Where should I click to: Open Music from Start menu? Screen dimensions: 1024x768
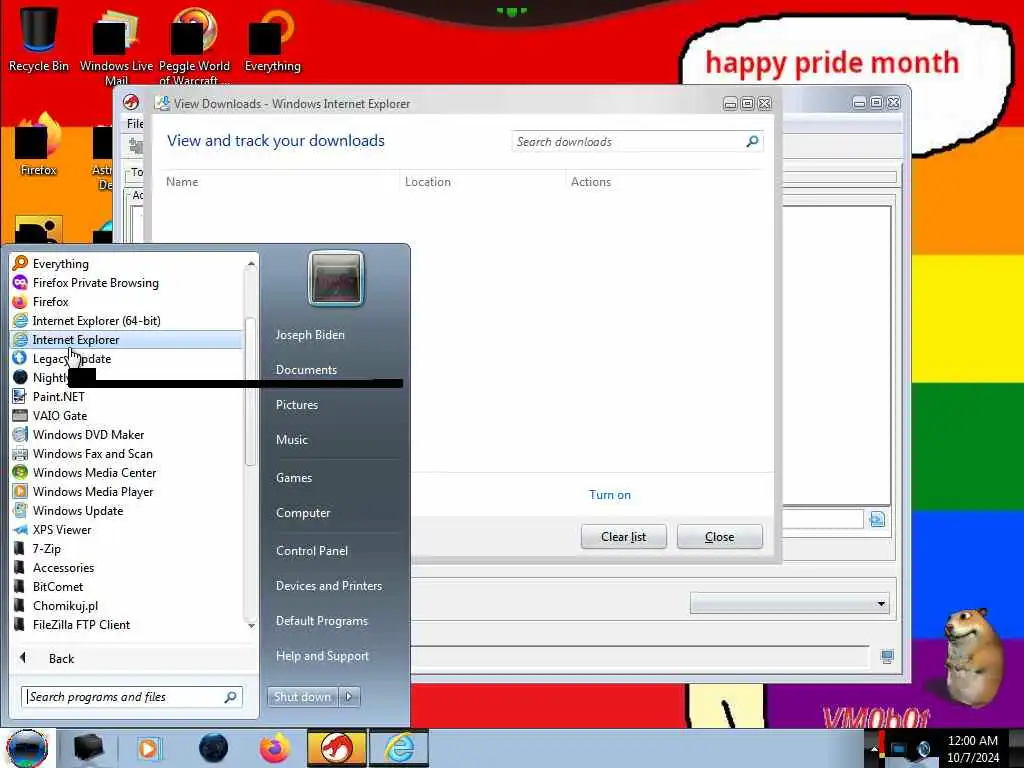click(x=291, y=440)
